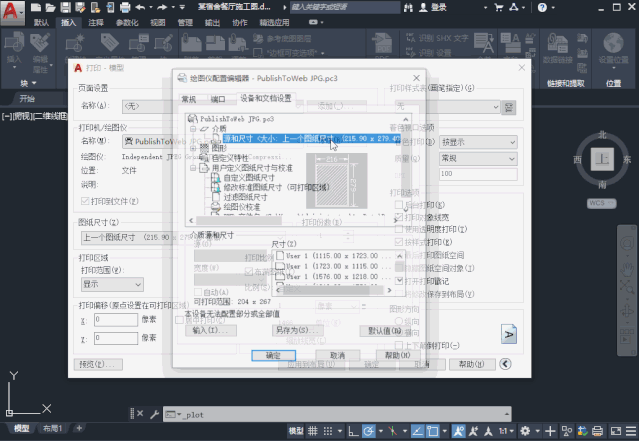Toggle plot transparency (透明度打印) checkbox
Viewport: 639px width, 441px height.
point(399,229)
